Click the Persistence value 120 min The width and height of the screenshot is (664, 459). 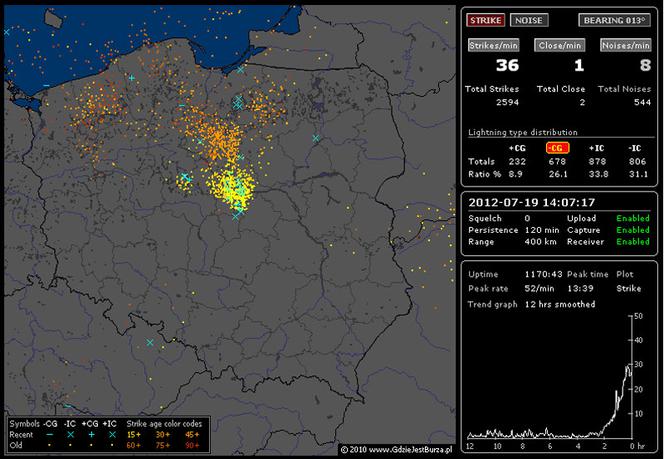pos(542,230)
